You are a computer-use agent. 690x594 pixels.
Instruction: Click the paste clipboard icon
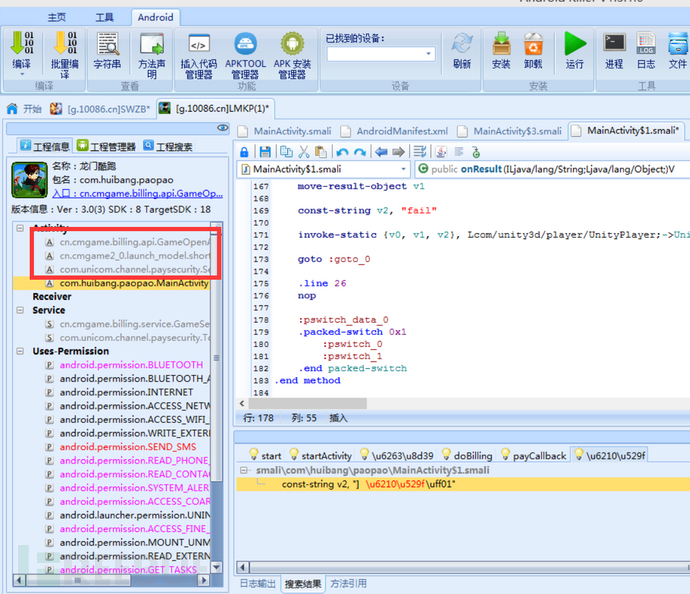(x=321, y=152)
